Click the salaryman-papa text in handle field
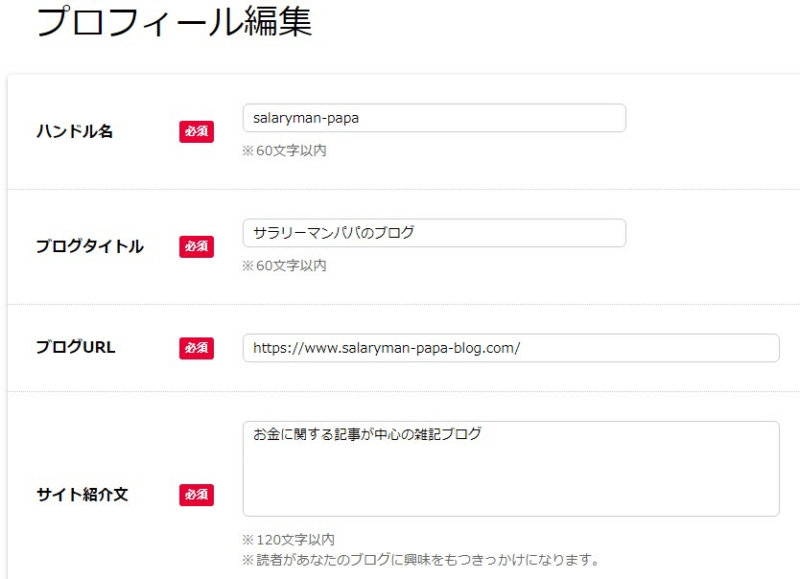 (x=306, y=118)
